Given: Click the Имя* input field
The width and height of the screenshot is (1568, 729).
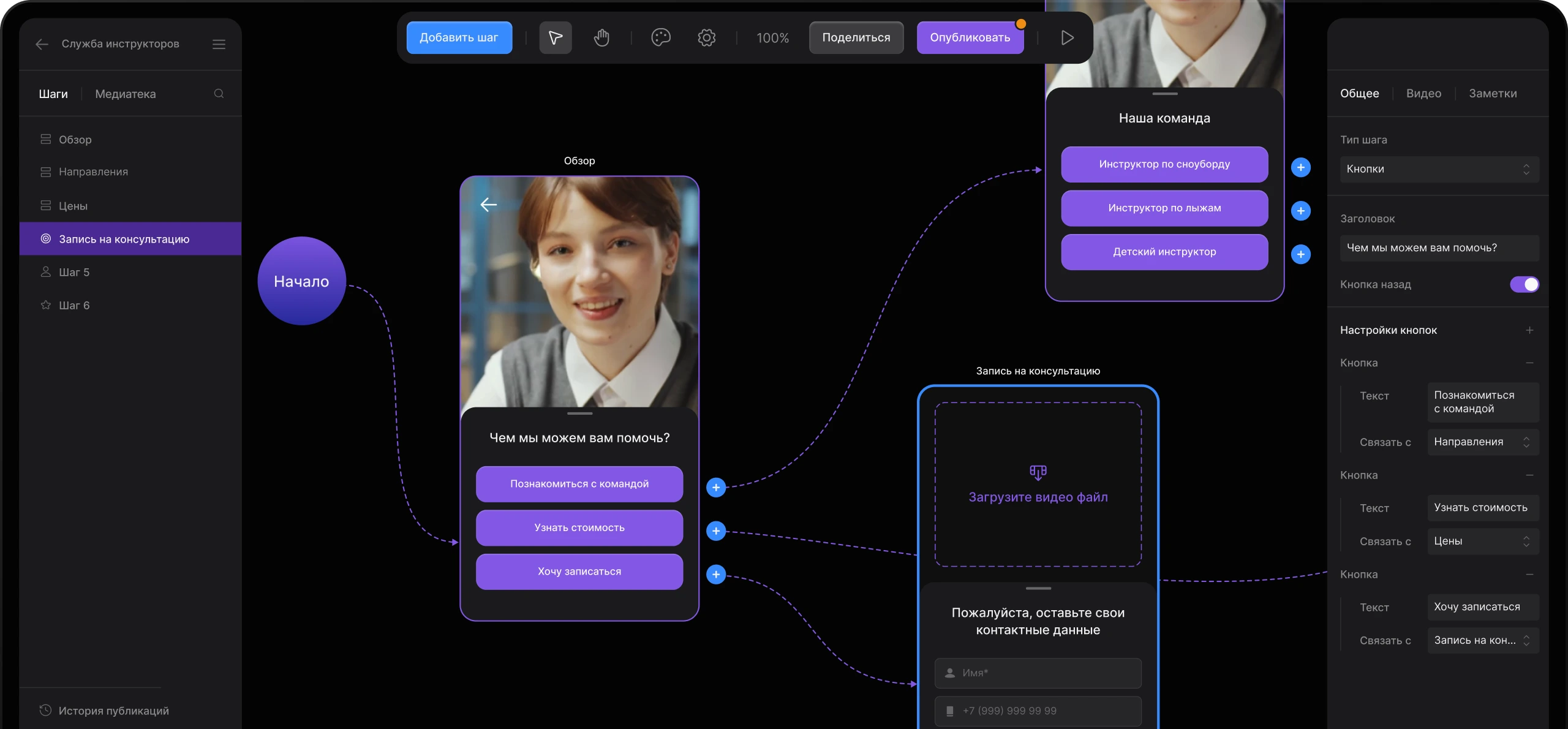Looking at the screenshot, I should [1038, 673].
